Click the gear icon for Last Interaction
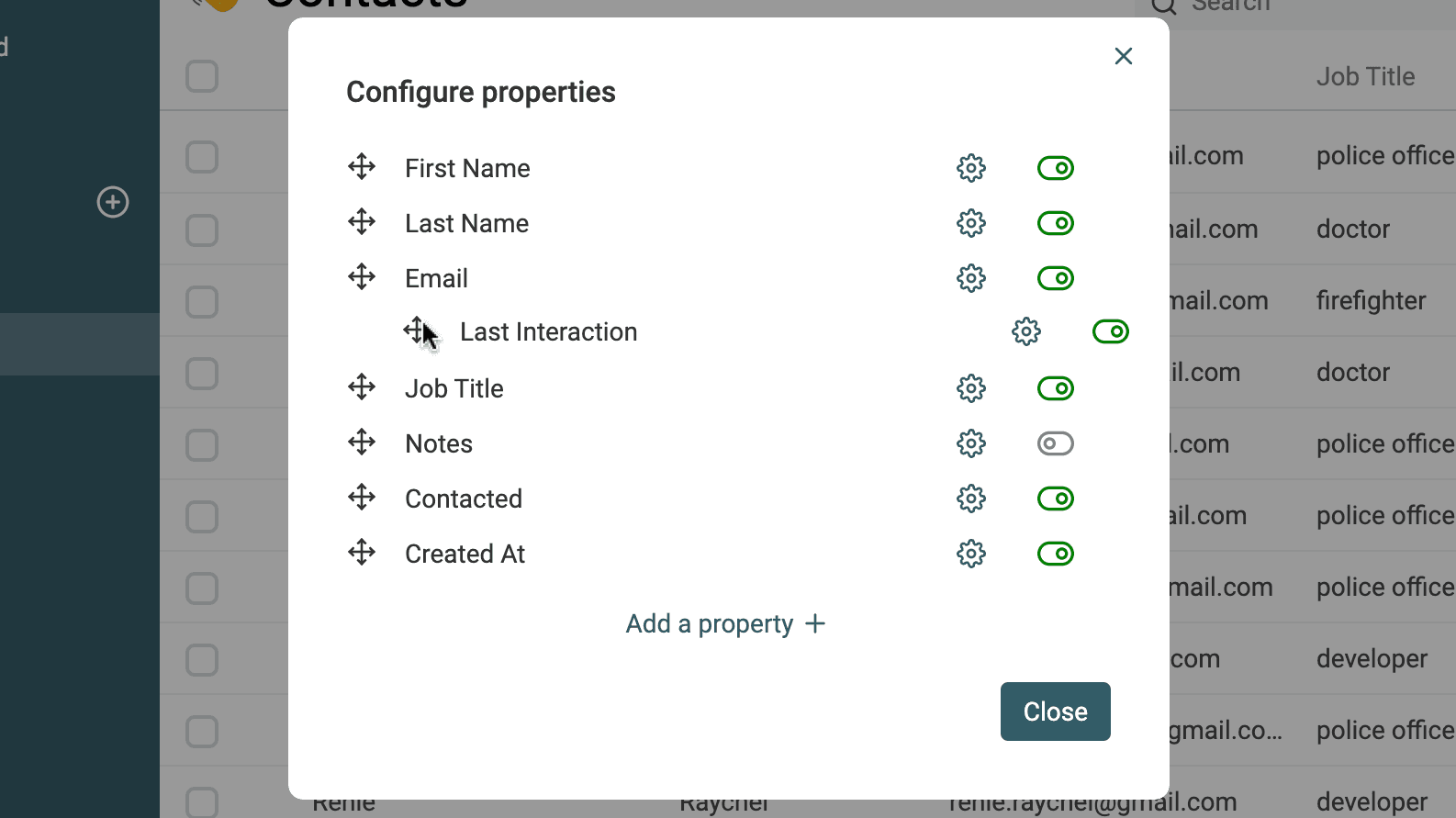This screenshot has width=1456, height=818. (x=1025, y=331)
